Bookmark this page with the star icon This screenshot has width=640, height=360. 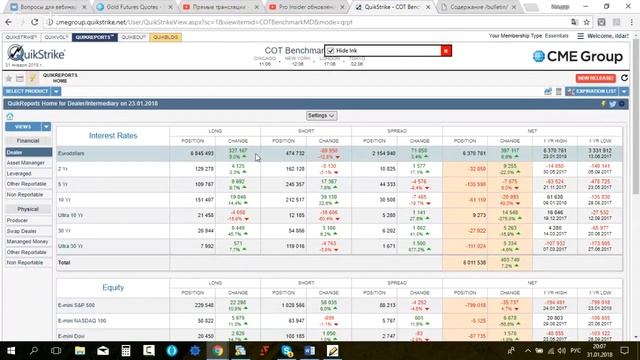coord(587,22)
